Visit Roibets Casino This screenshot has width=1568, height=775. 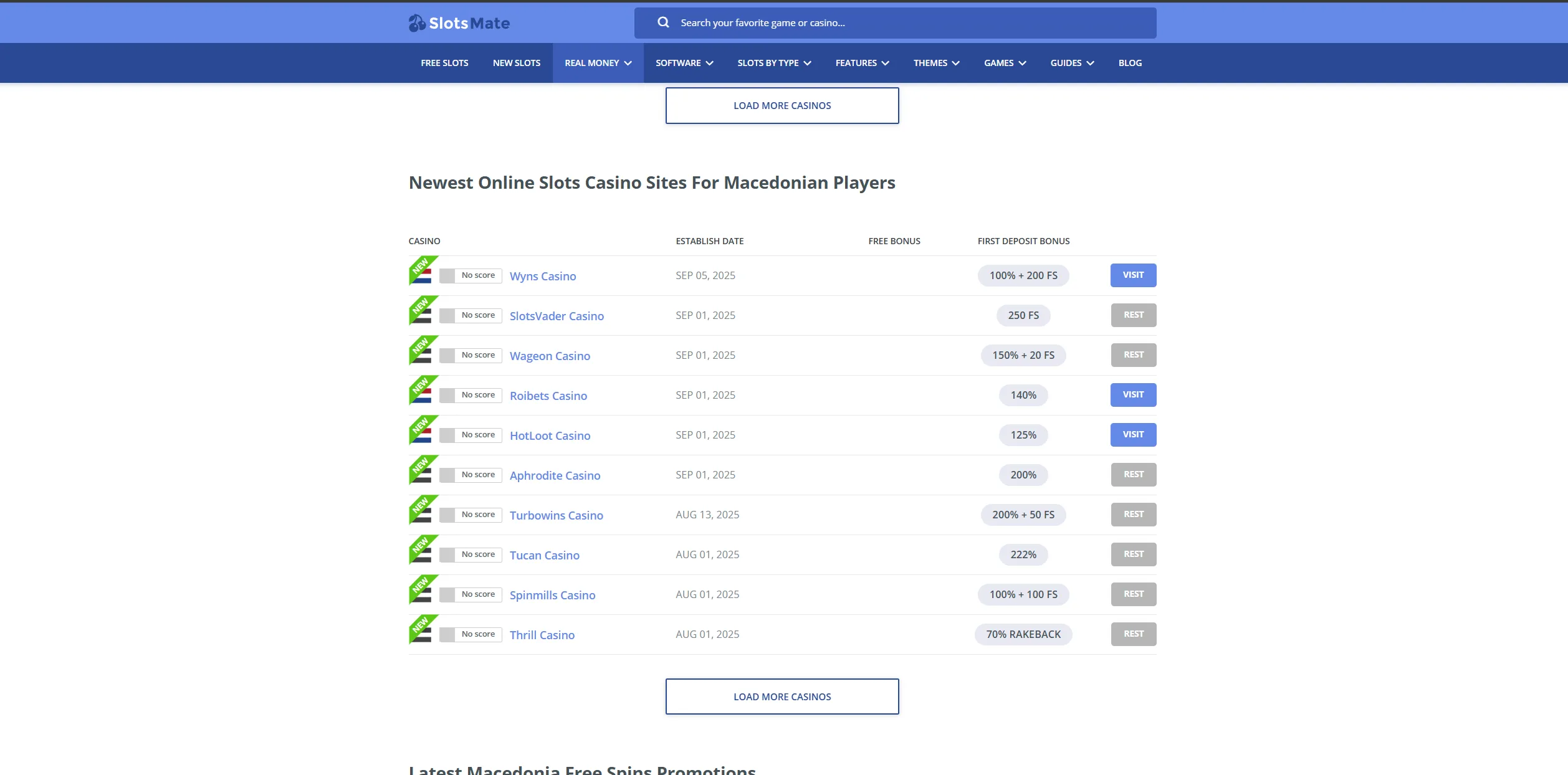coord(1133,395)
